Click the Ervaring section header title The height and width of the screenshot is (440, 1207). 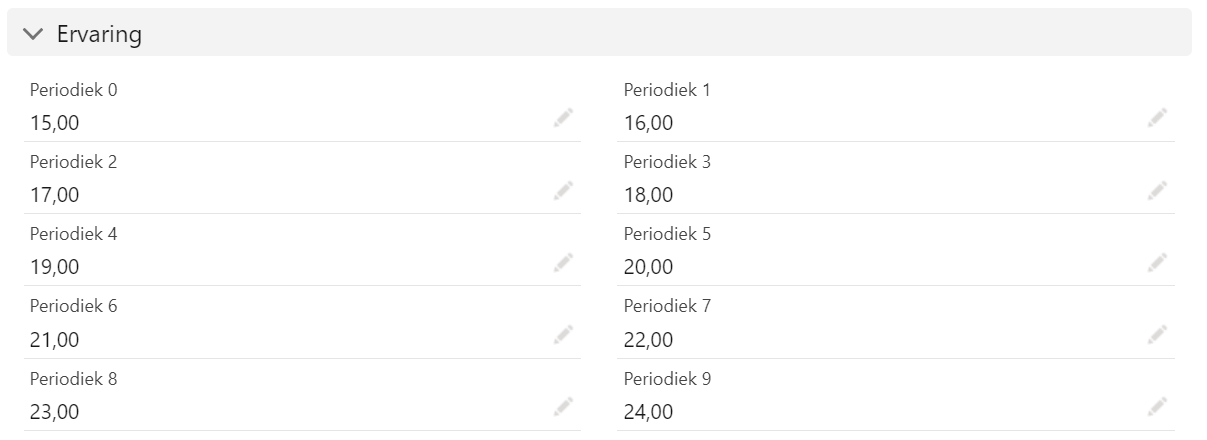coord(99,34)
